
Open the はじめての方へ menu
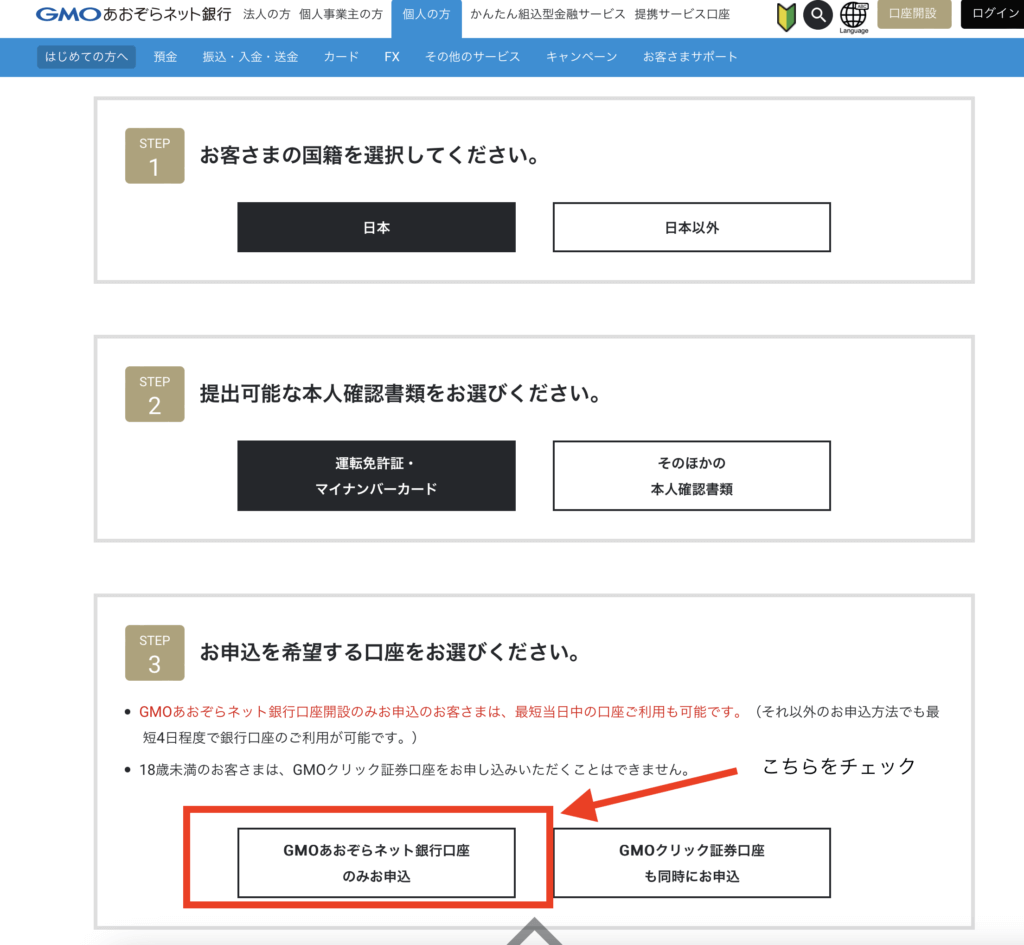[86, 57]
